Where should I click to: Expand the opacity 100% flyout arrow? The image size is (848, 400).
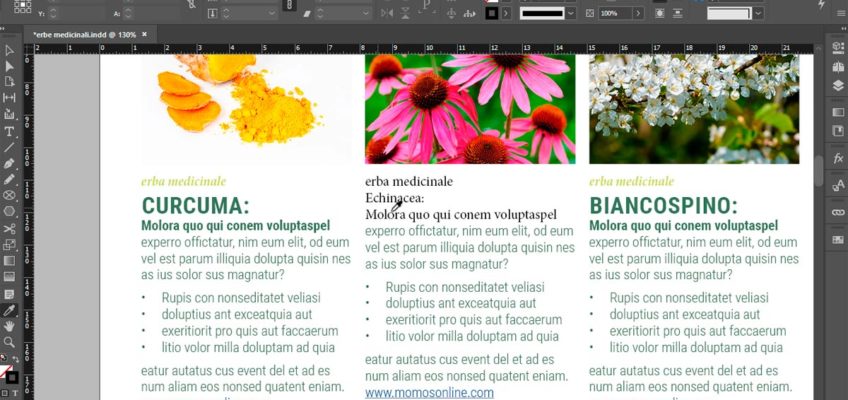pos(639,14)
